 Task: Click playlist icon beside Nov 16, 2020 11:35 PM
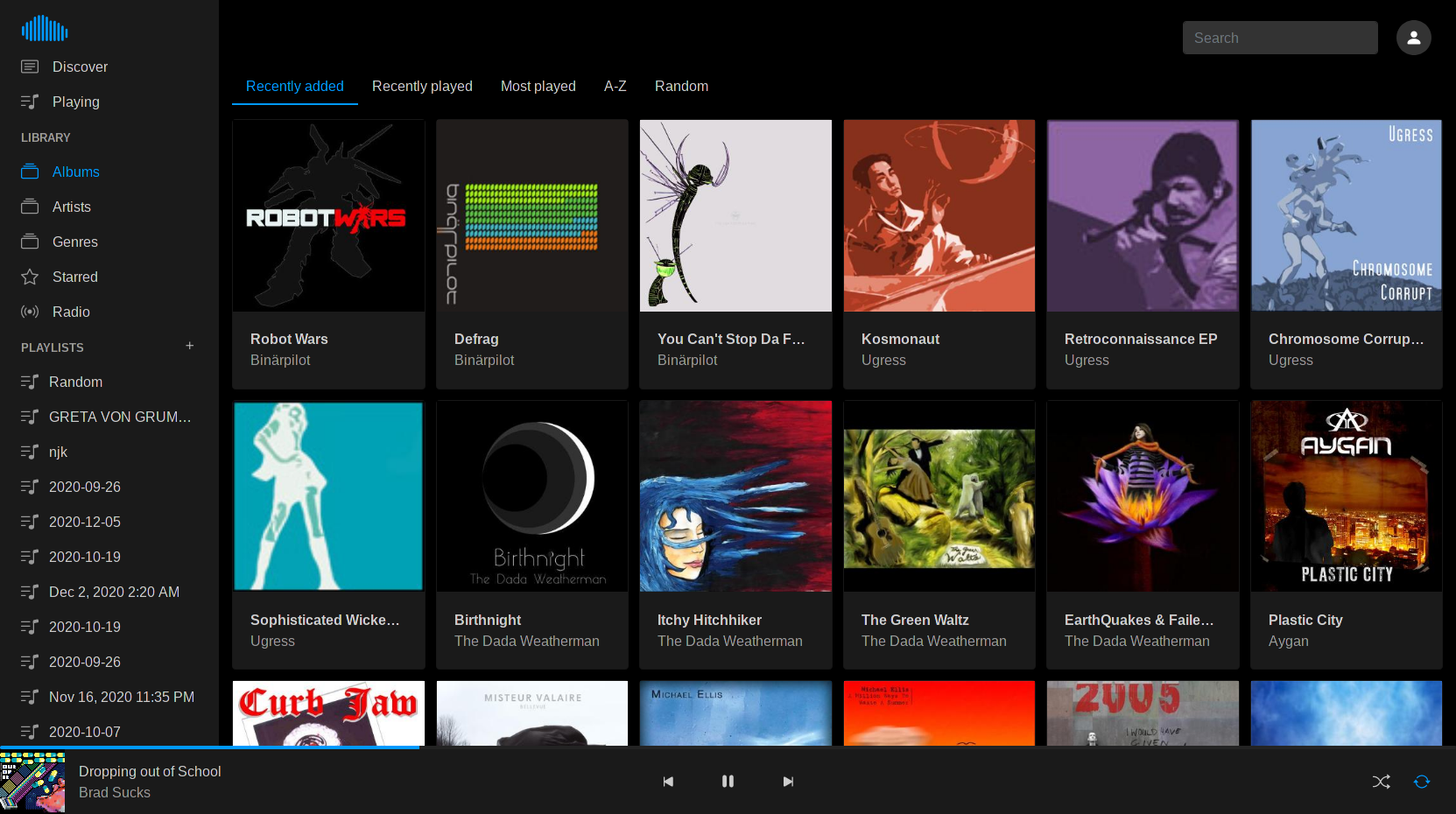click(x=30, y=697)
